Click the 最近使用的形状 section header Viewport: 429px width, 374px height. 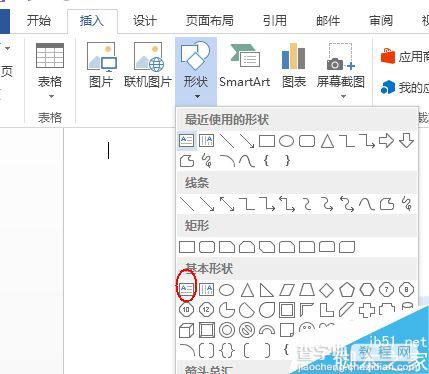pyautogui.click(x=227, y=119)
